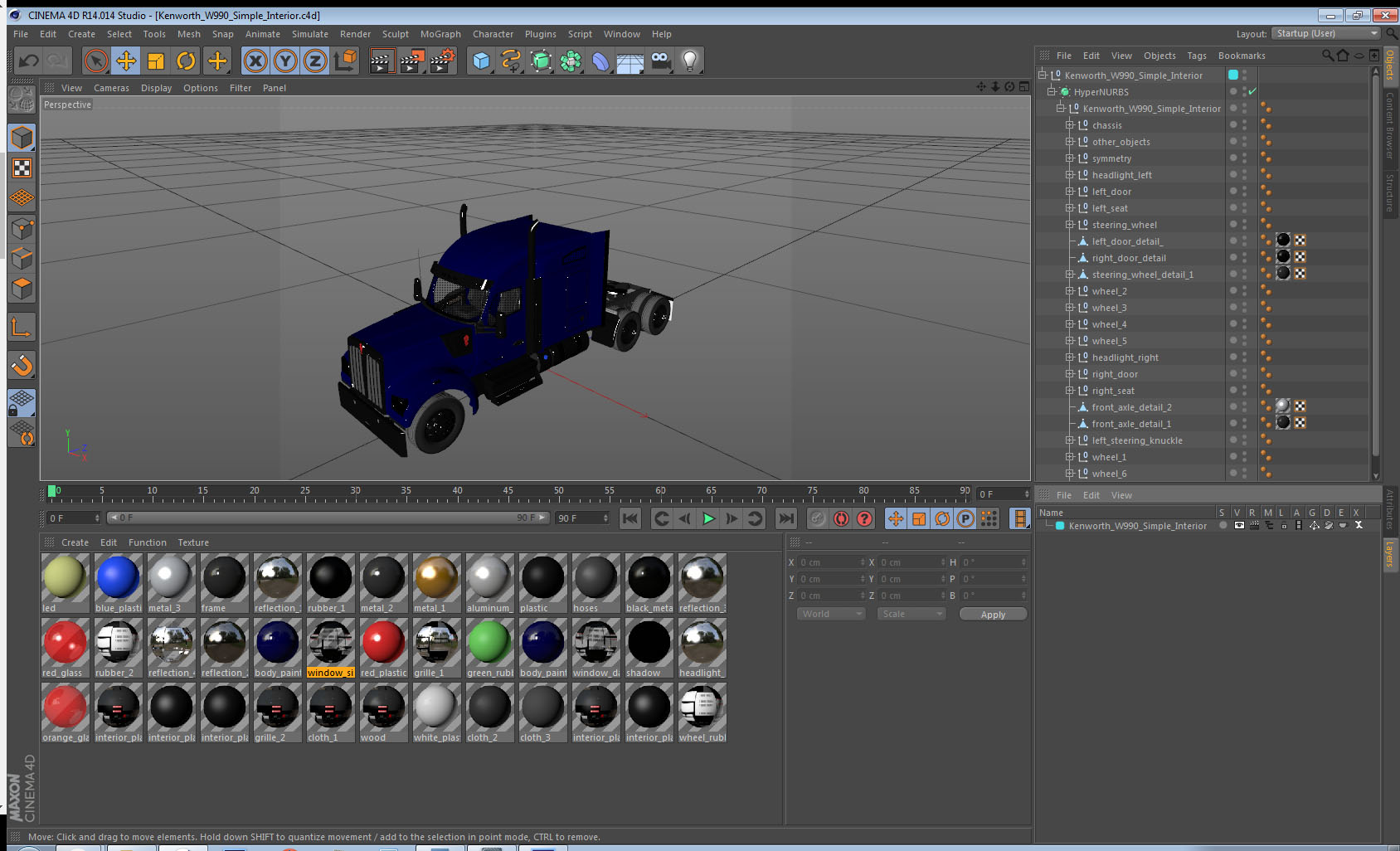Open the Simulate menu
Screen dimensions: 1400x851
point(310,34)
